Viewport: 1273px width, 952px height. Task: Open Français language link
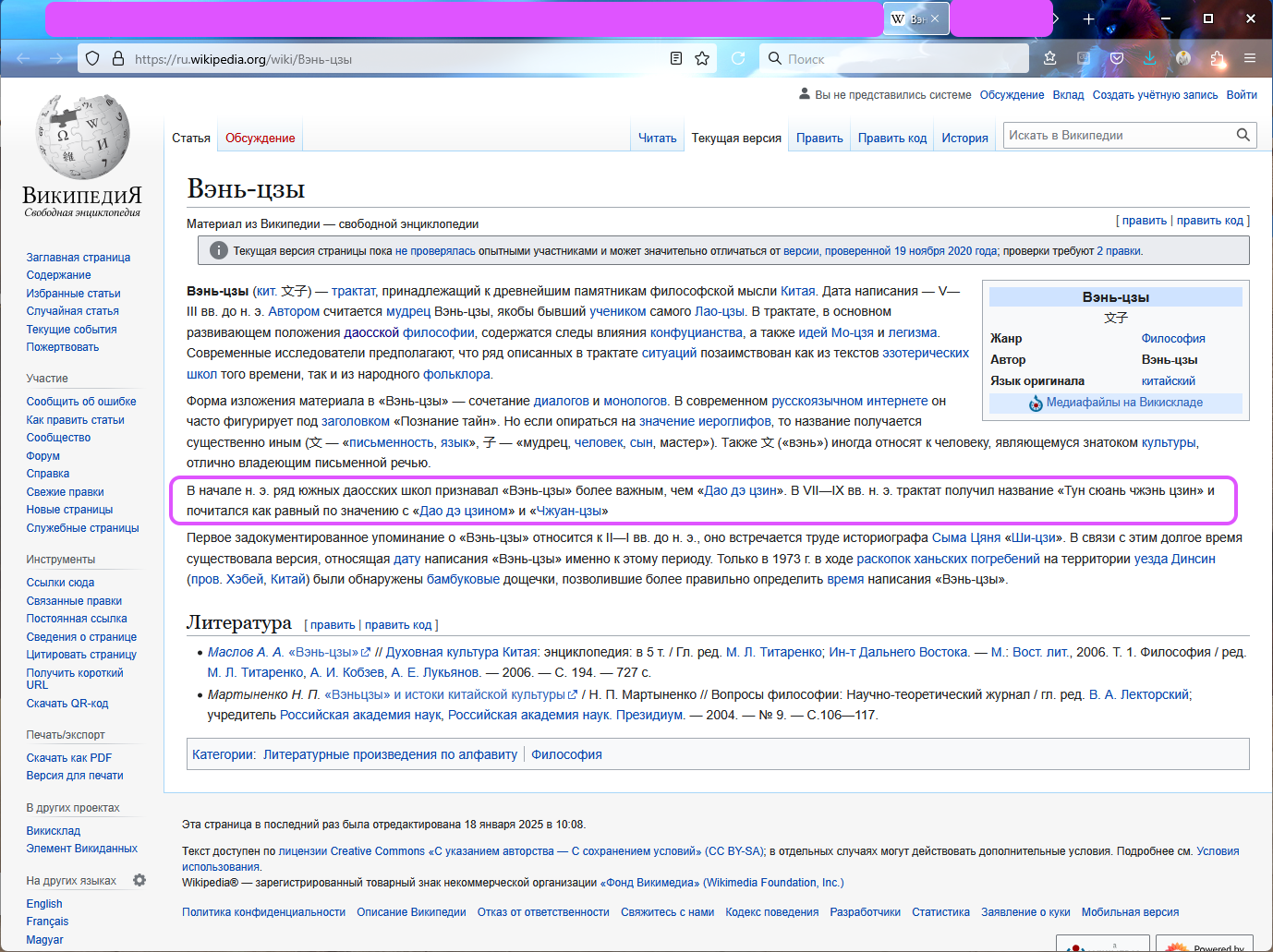47,922
